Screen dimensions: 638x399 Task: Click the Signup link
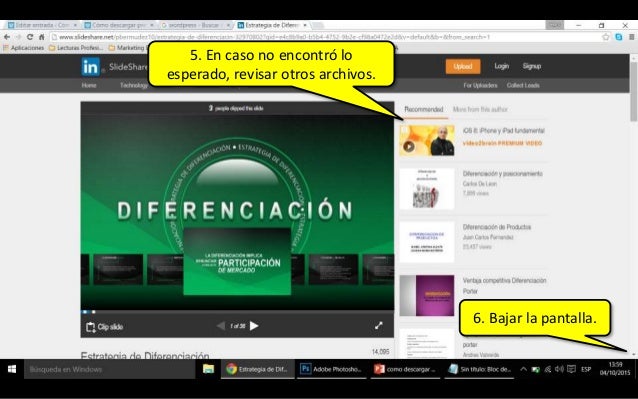(x=531, y=66)
